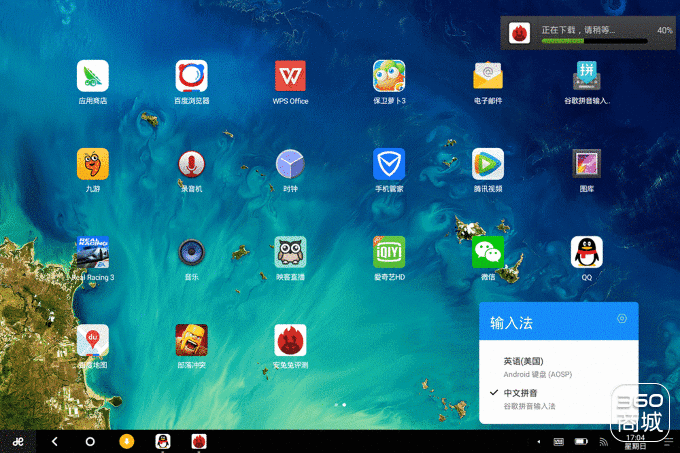Open the 图库 gallery app
Screen dimensions: 680x453
(587, 164)
